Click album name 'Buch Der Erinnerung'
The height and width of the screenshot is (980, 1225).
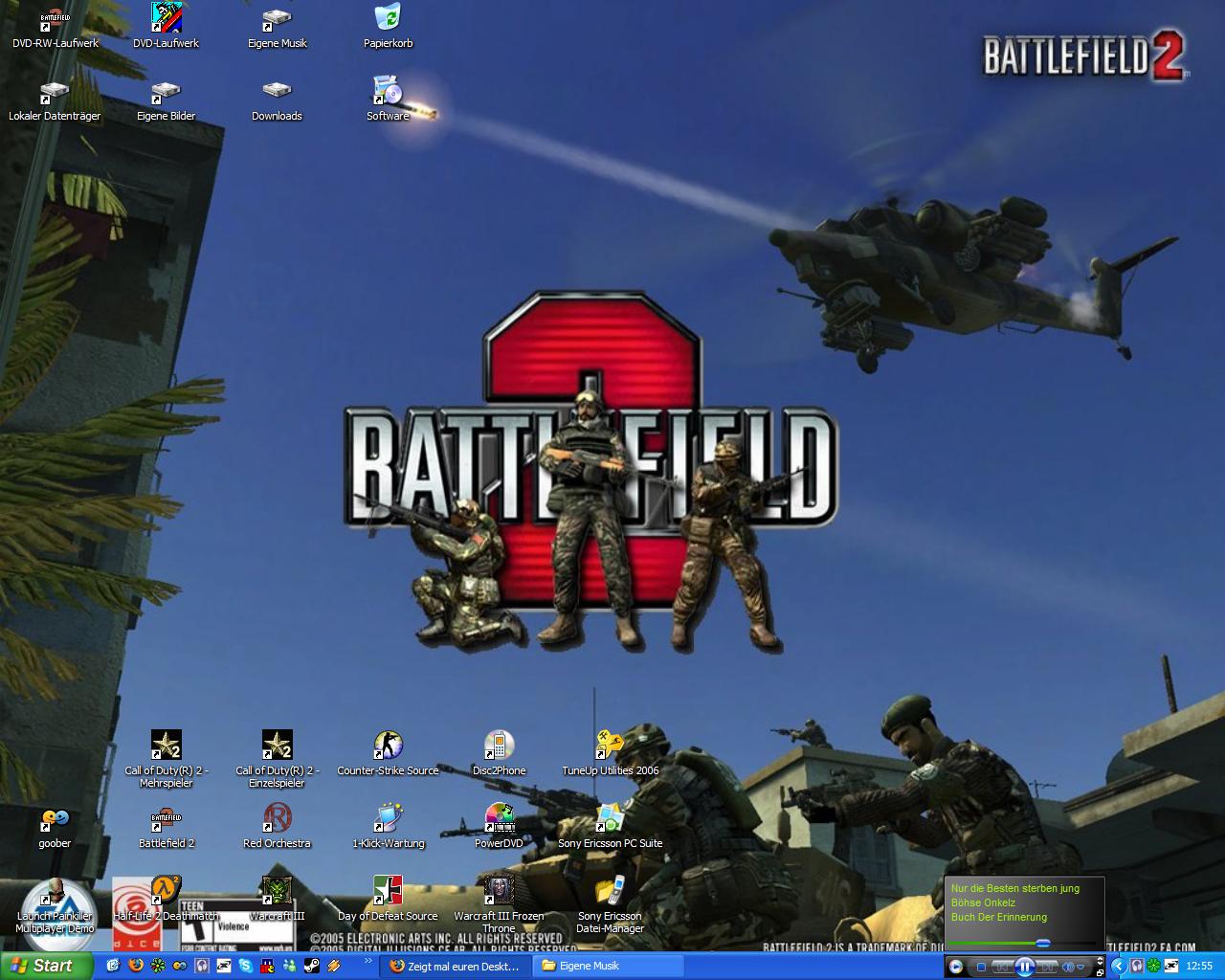point(999,917)
